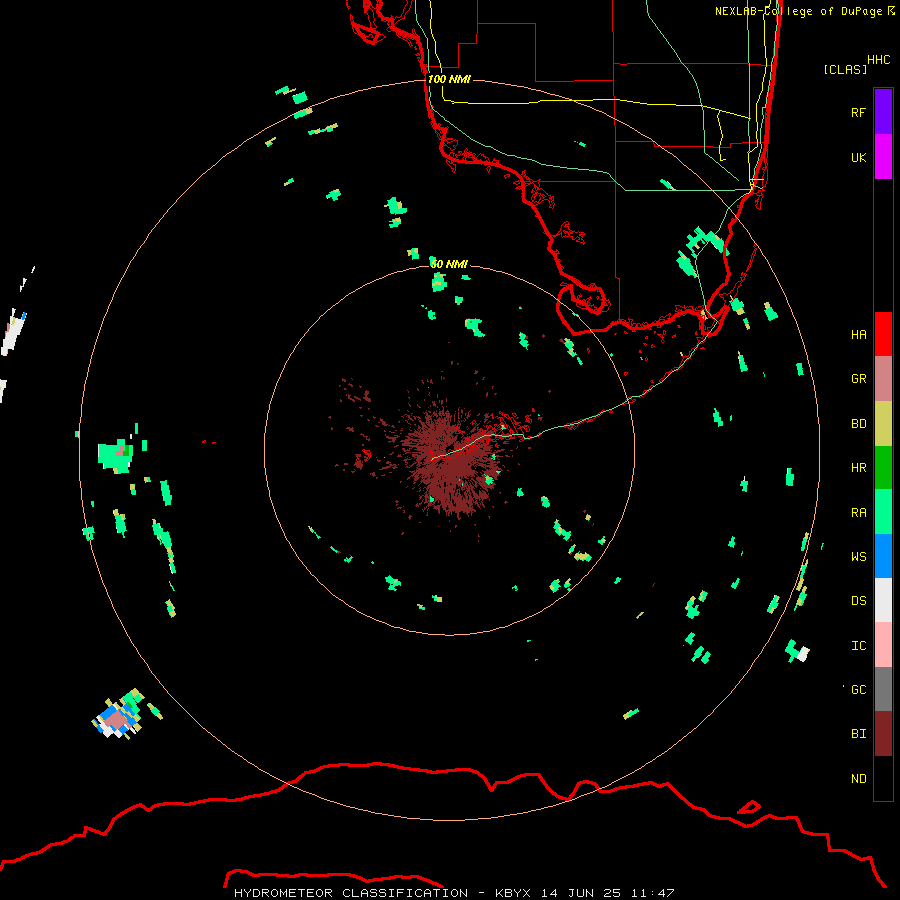Click the HHC product label

(x=878, y=60)
